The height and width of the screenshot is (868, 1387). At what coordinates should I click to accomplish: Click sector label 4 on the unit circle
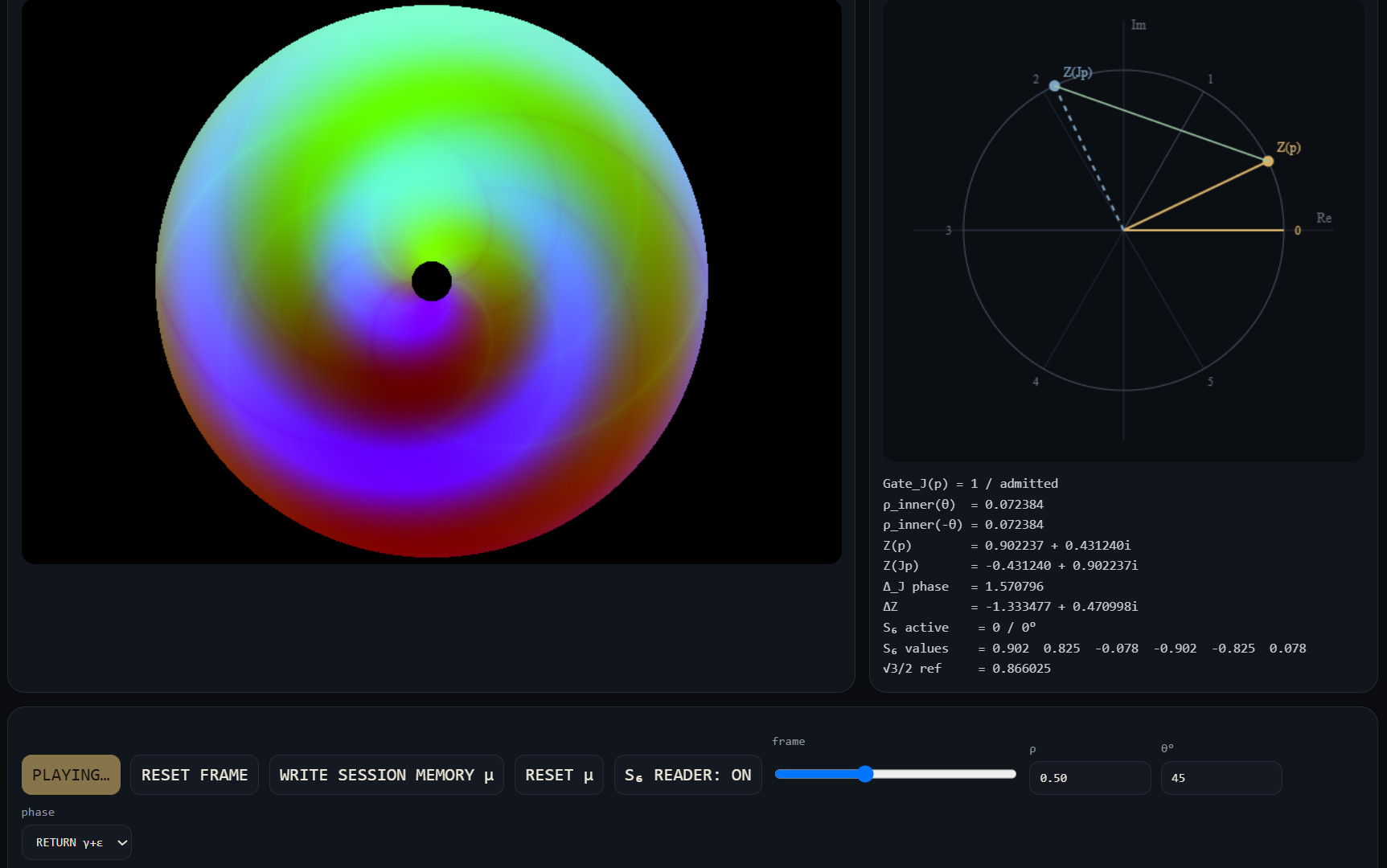coord(1036,382)
